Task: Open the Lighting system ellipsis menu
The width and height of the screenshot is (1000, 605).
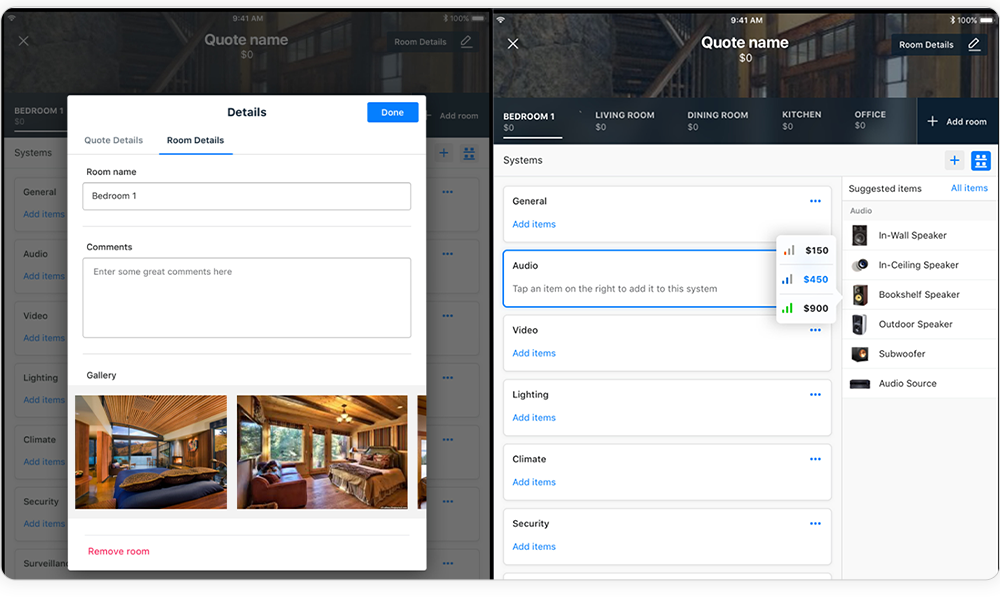Action: (x=815, y=395)
